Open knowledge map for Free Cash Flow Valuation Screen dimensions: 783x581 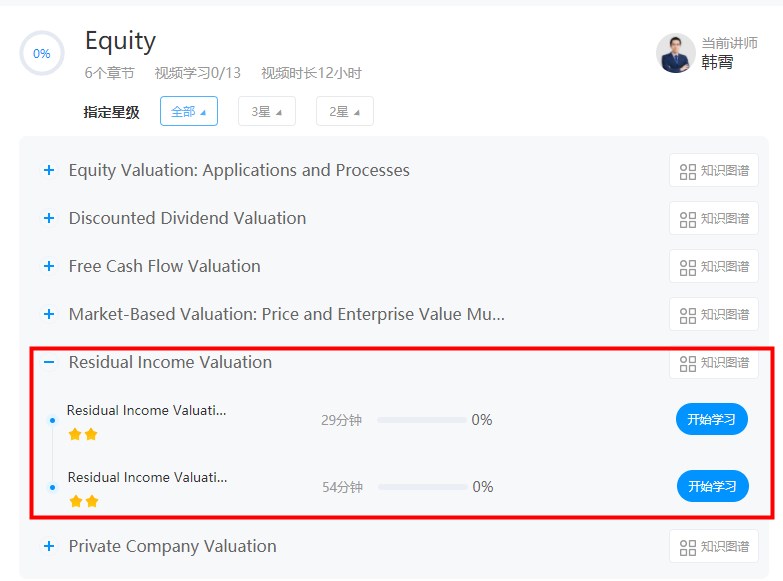pyautogui.click(x=713, y=266)
